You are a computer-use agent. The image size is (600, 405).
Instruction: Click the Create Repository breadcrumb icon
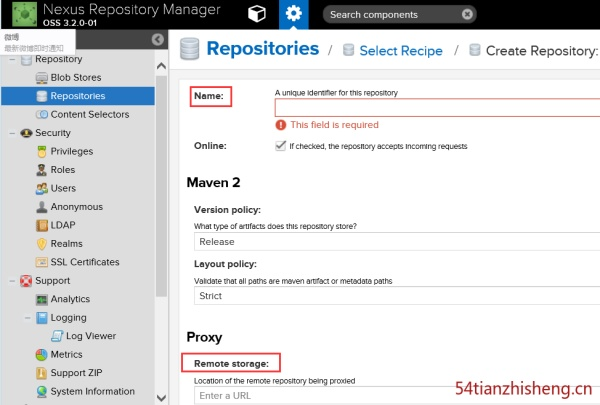pyautogui.click(x=474, y=50)
